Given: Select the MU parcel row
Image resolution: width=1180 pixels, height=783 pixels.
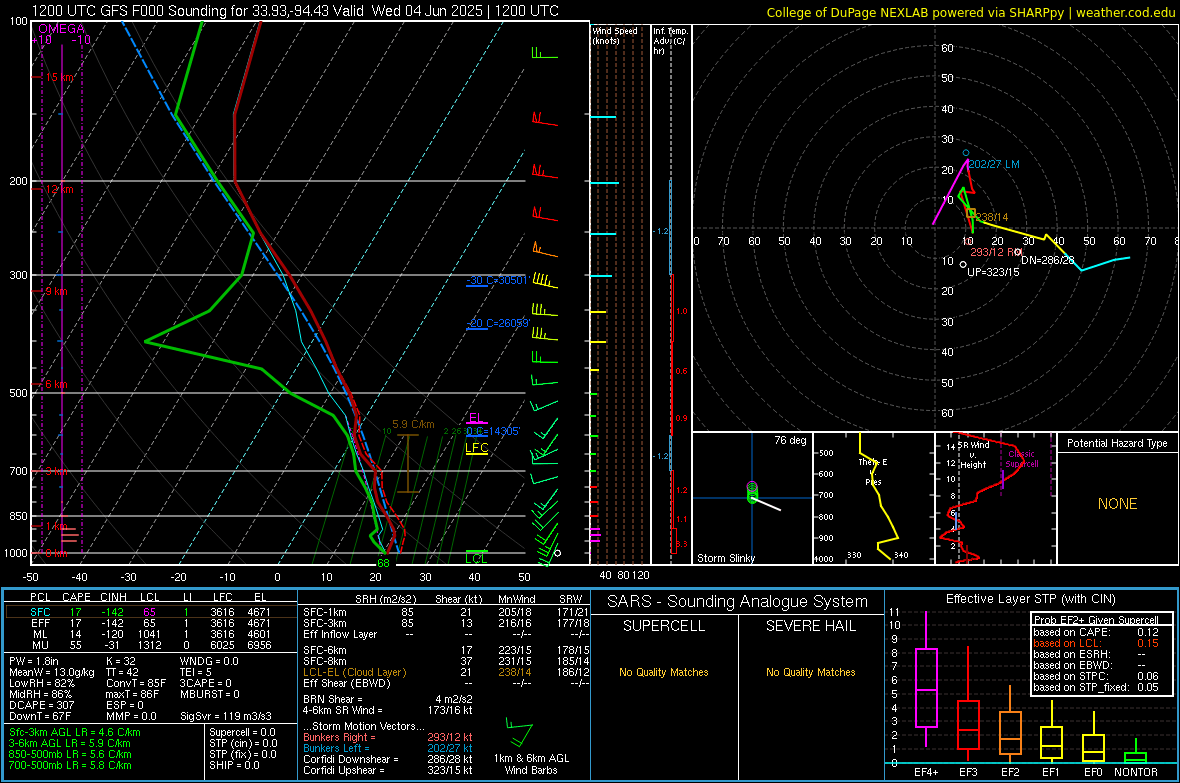Looking at the screenshot, I should (x=150, y=645).
